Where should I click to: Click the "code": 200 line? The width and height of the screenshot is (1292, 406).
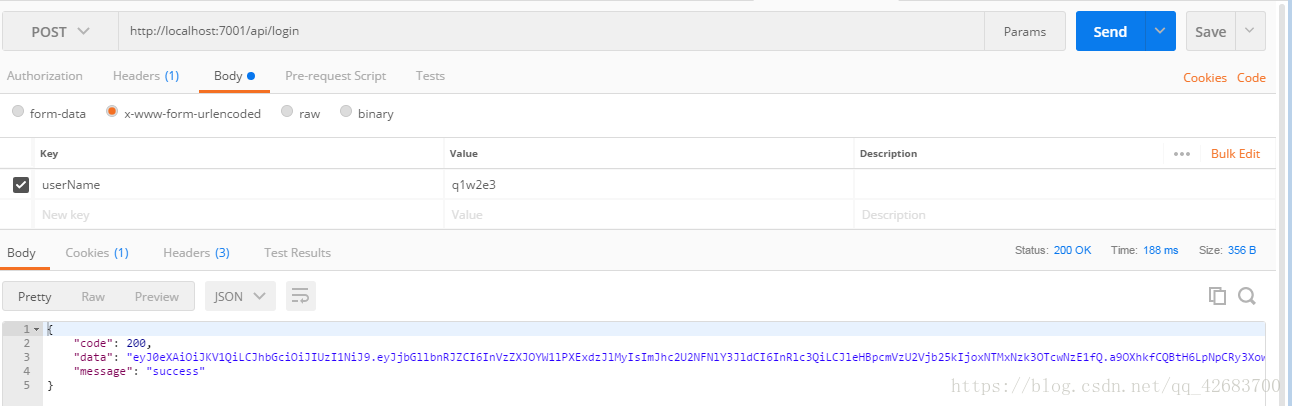click(112, 343)
